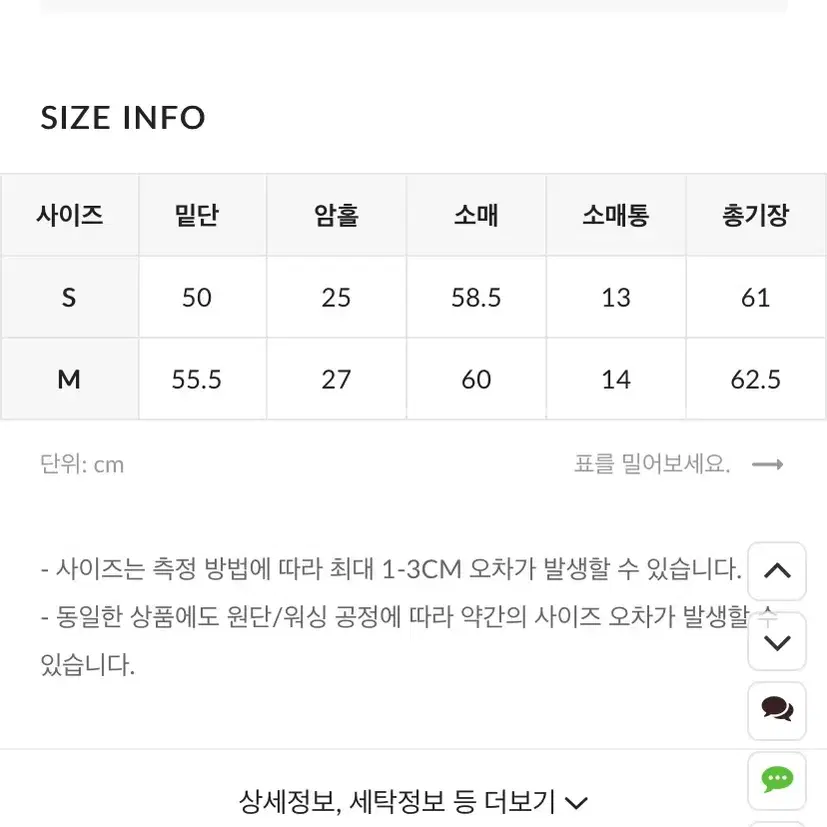
Task: Click the 62.5 total length cell
Action: (755, 379)
